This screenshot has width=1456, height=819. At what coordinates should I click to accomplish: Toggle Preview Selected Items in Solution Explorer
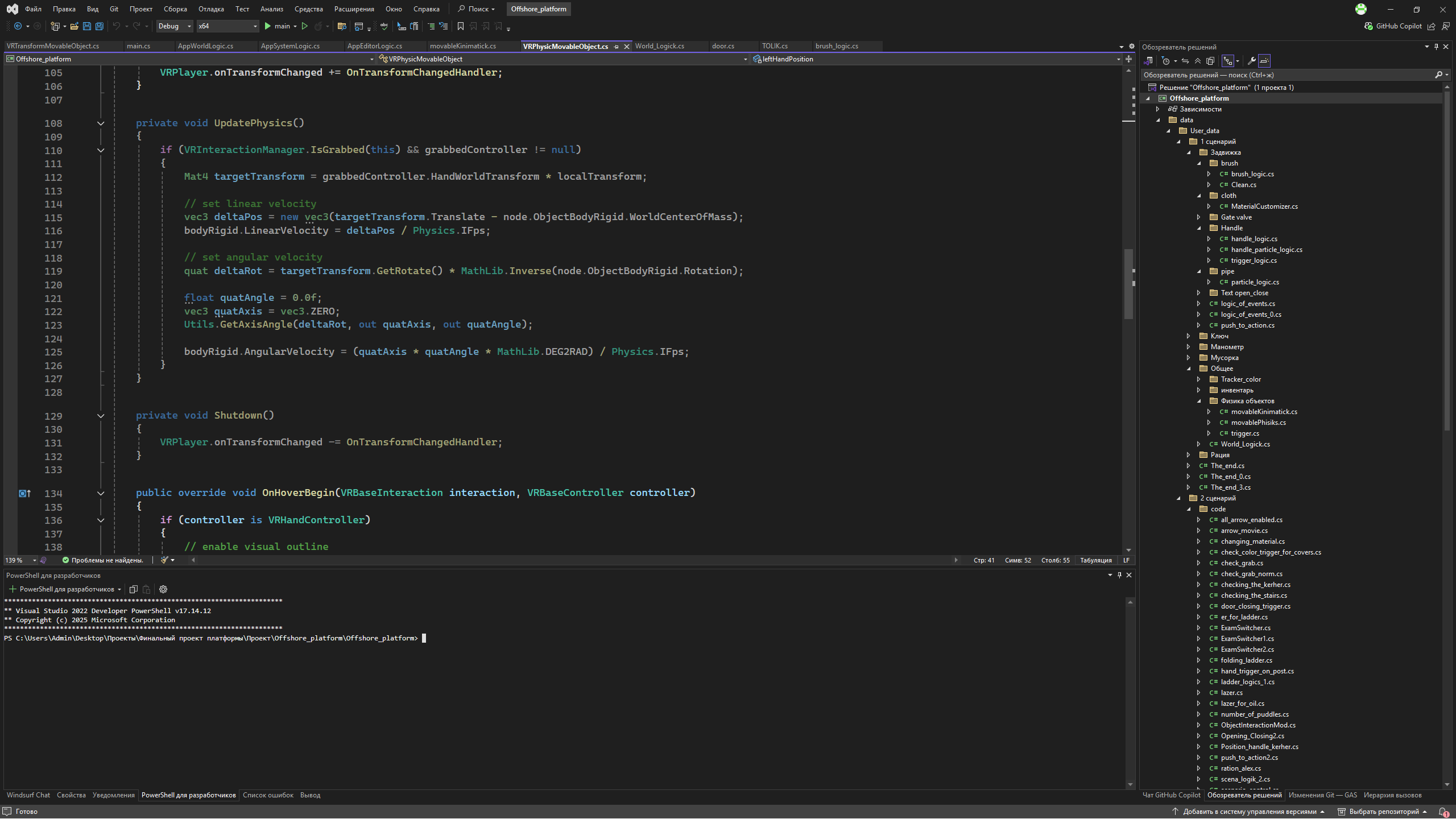[1264, 61]
